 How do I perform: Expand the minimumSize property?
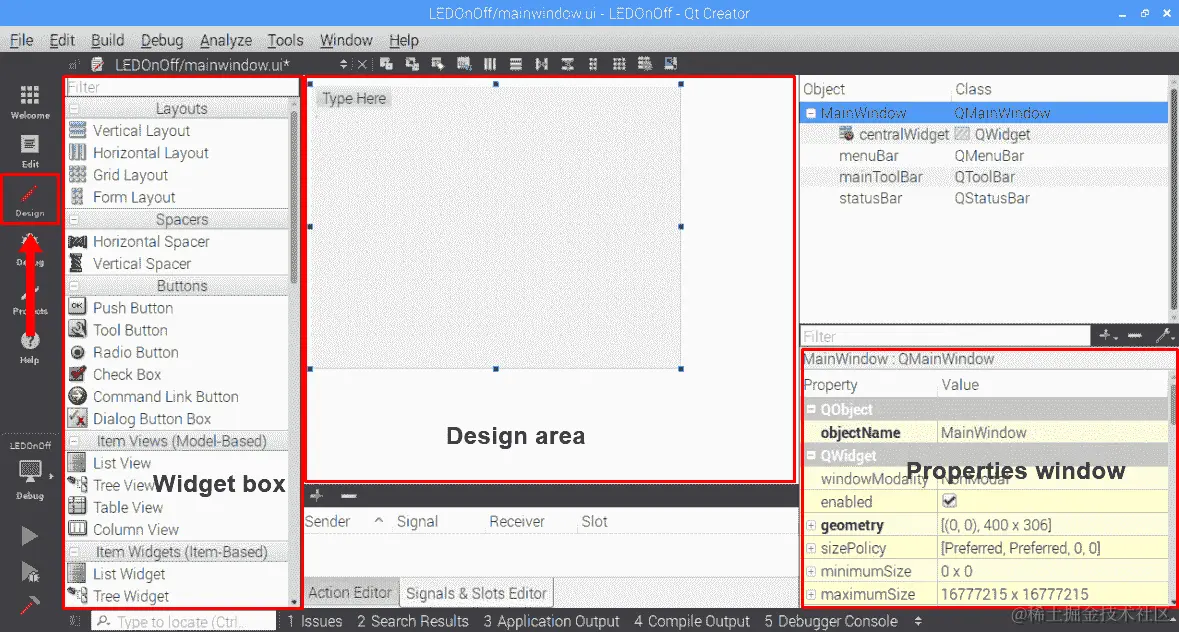tap(811, 572)
